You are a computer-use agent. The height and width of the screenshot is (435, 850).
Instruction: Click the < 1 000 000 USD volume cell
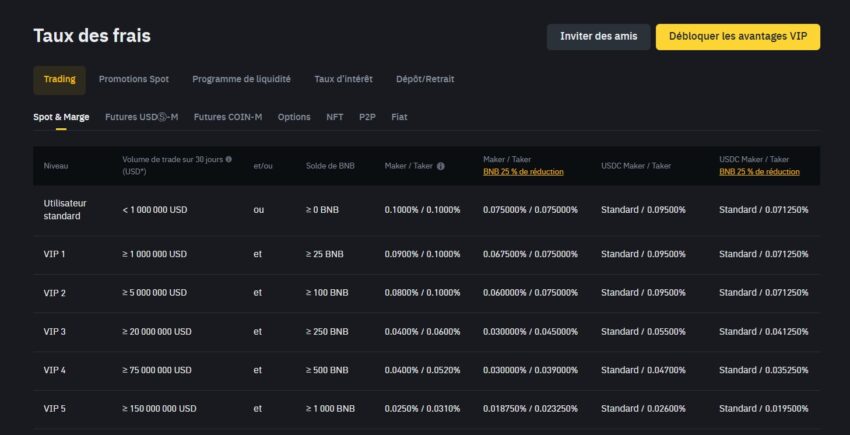point(154,210)
